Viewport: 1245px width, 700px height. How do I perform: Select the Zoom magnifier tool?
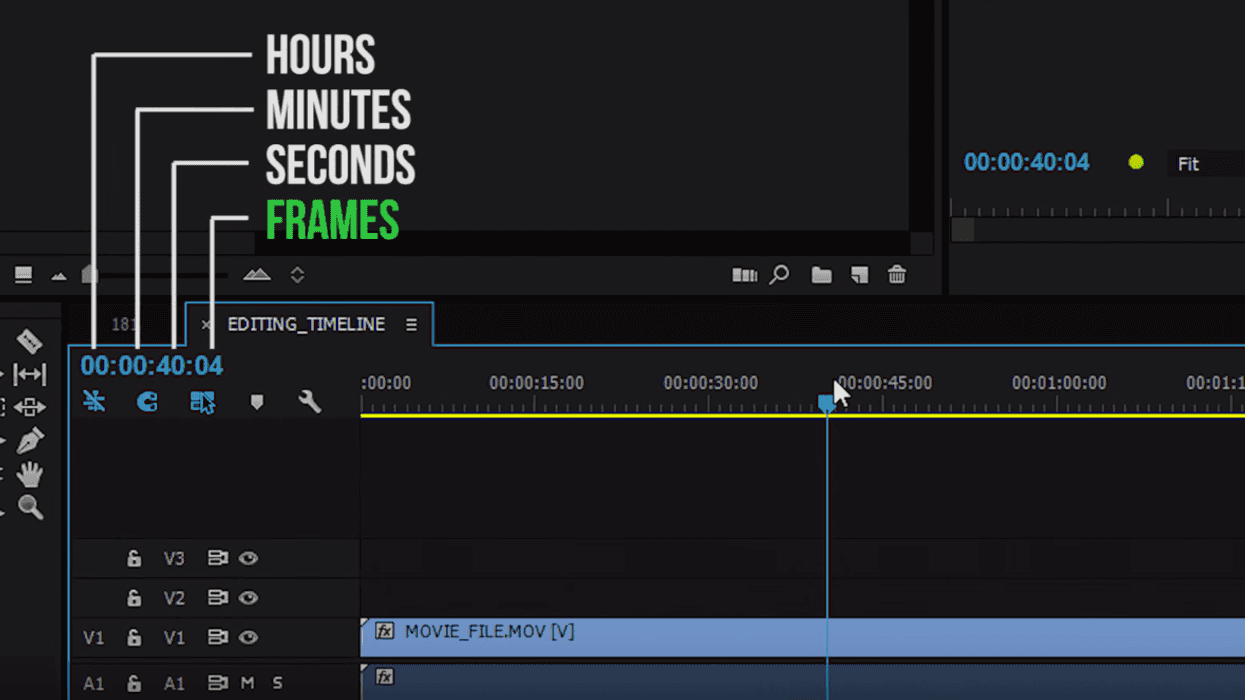pyautogui.click(x=30, y=507)
